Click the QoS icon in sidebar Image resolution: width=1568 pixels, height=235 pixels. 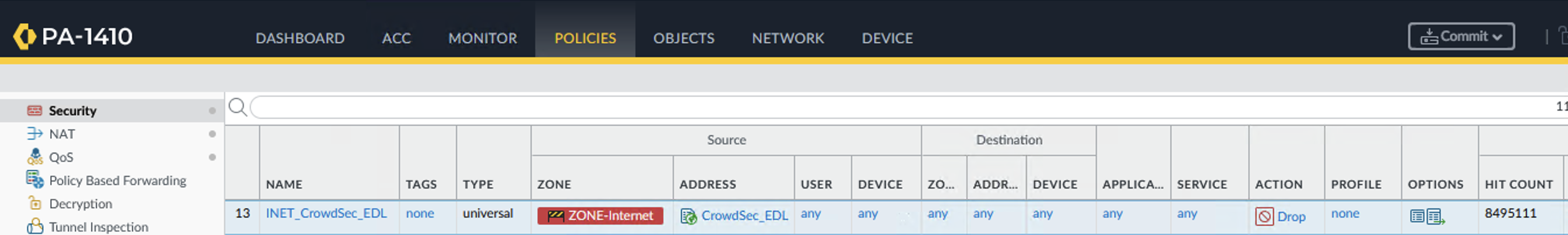click(x=35, y=156)
